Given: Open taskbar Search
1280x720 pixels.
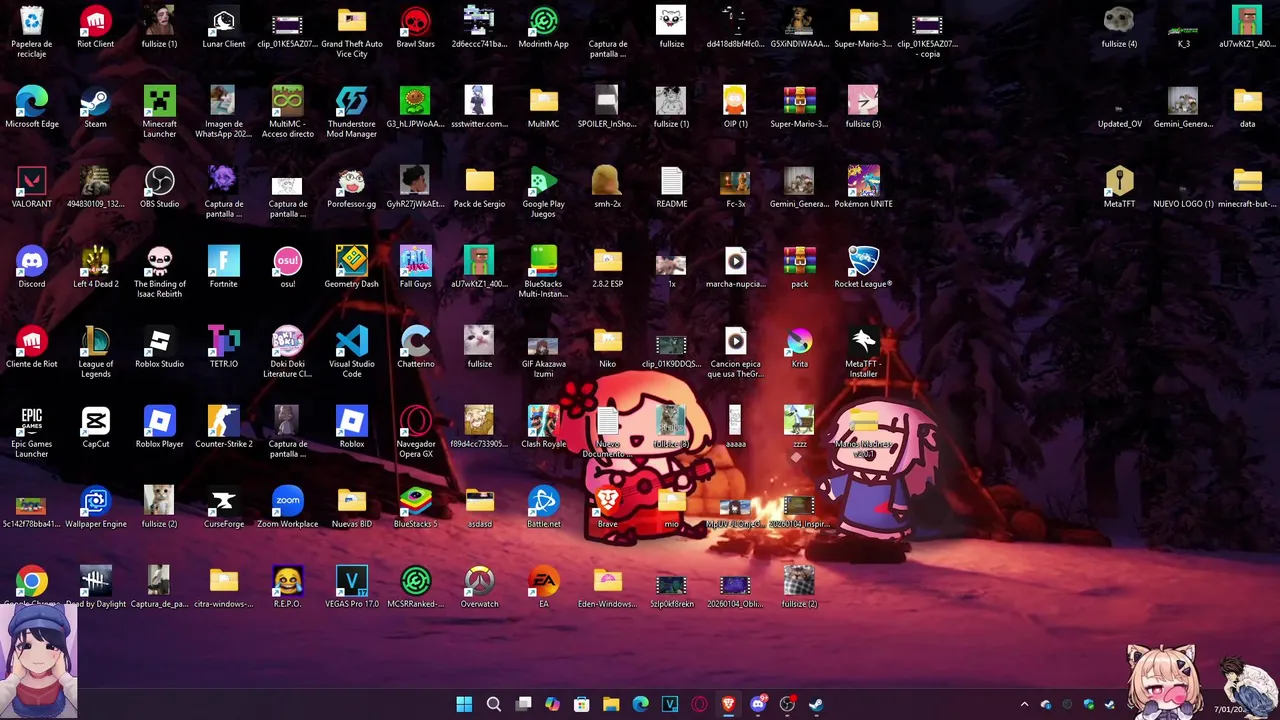Looking at the screenshot, I should (x=494, y=704).
